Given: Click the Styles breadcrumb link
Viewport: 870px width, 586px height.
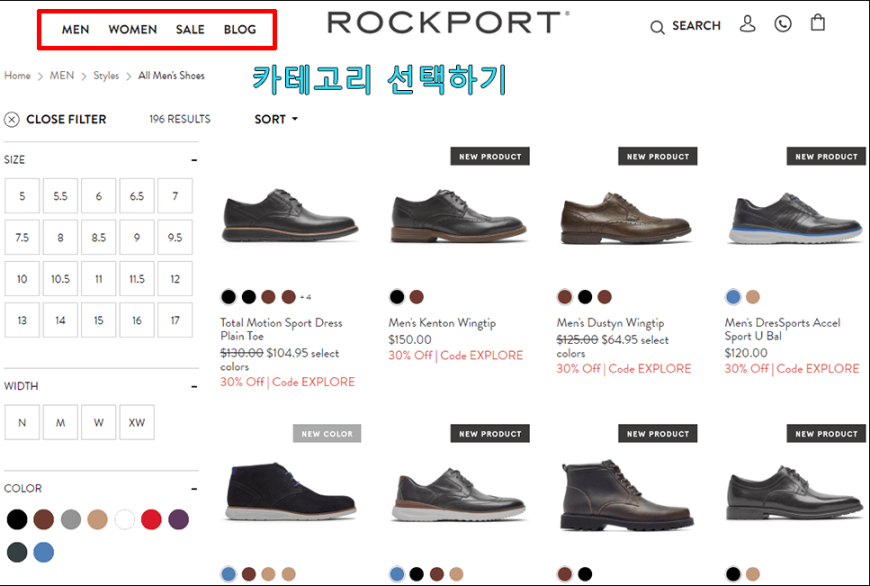Looking at the screenshot, I should coord(106,75).
